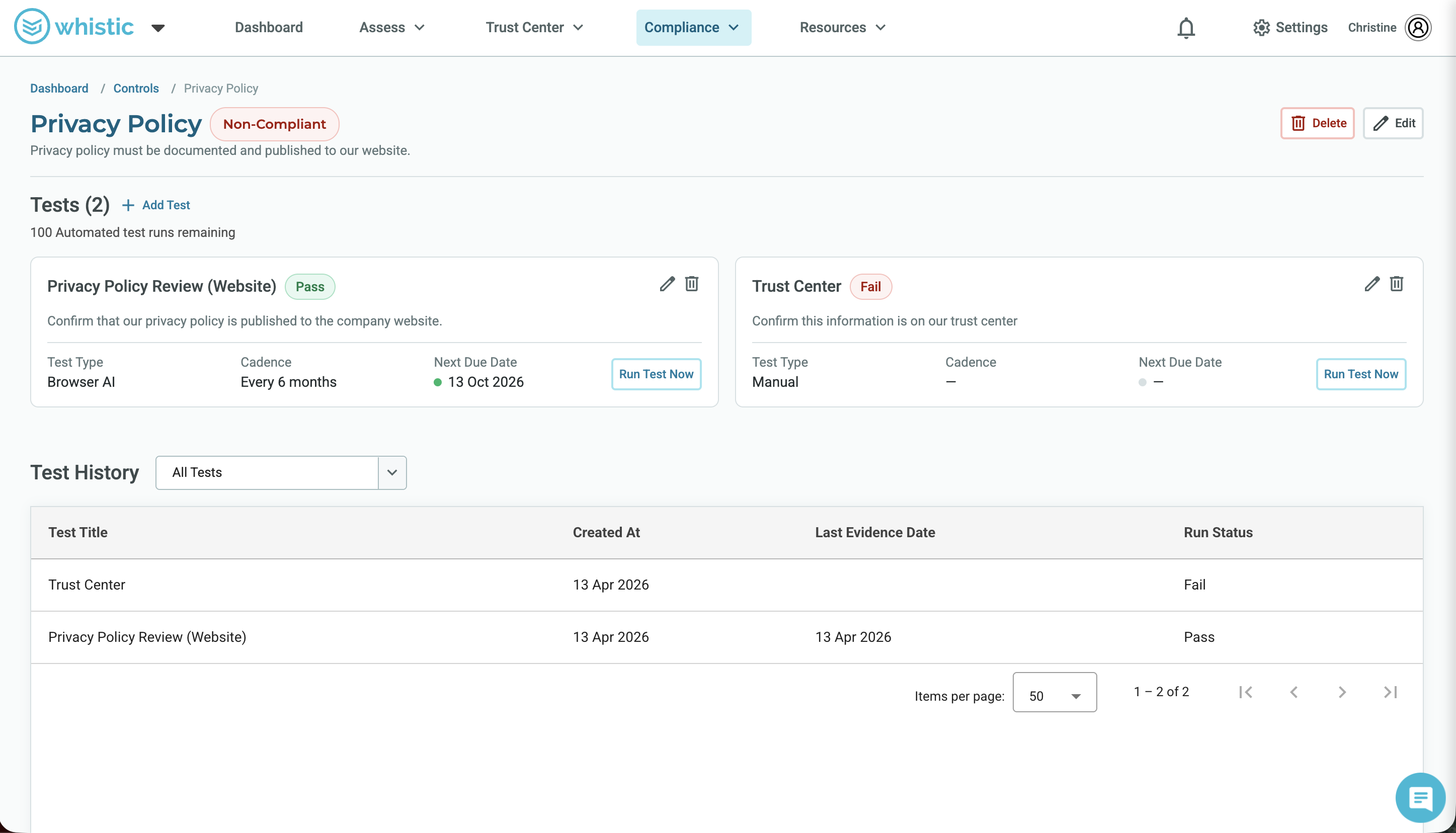Click the Manual test type value
1456x833 pixels.
click(775, 382)
